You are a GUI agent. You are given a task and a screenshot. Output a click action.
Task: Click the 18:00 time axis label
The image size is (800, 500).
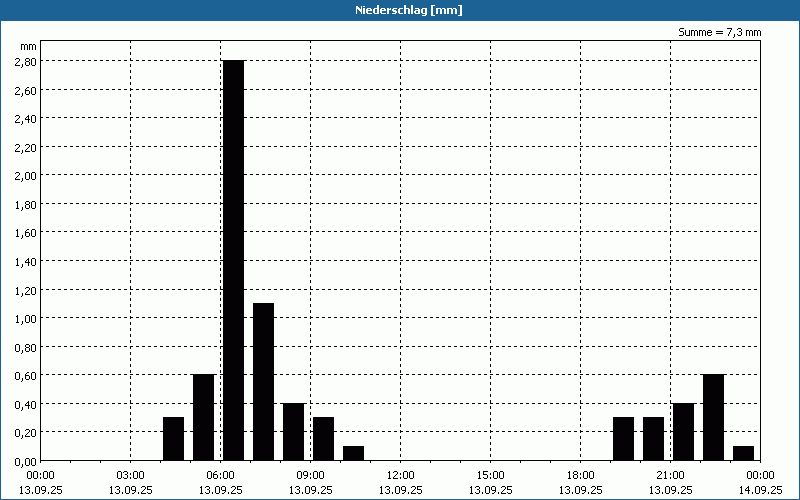580,474
